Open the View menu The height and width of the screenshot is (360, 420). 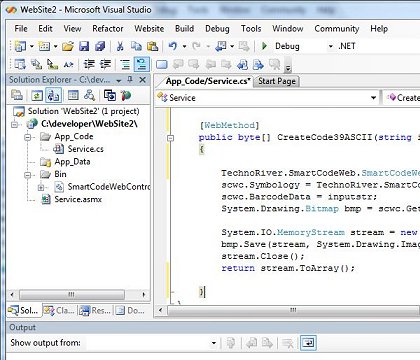pos(72,29)
